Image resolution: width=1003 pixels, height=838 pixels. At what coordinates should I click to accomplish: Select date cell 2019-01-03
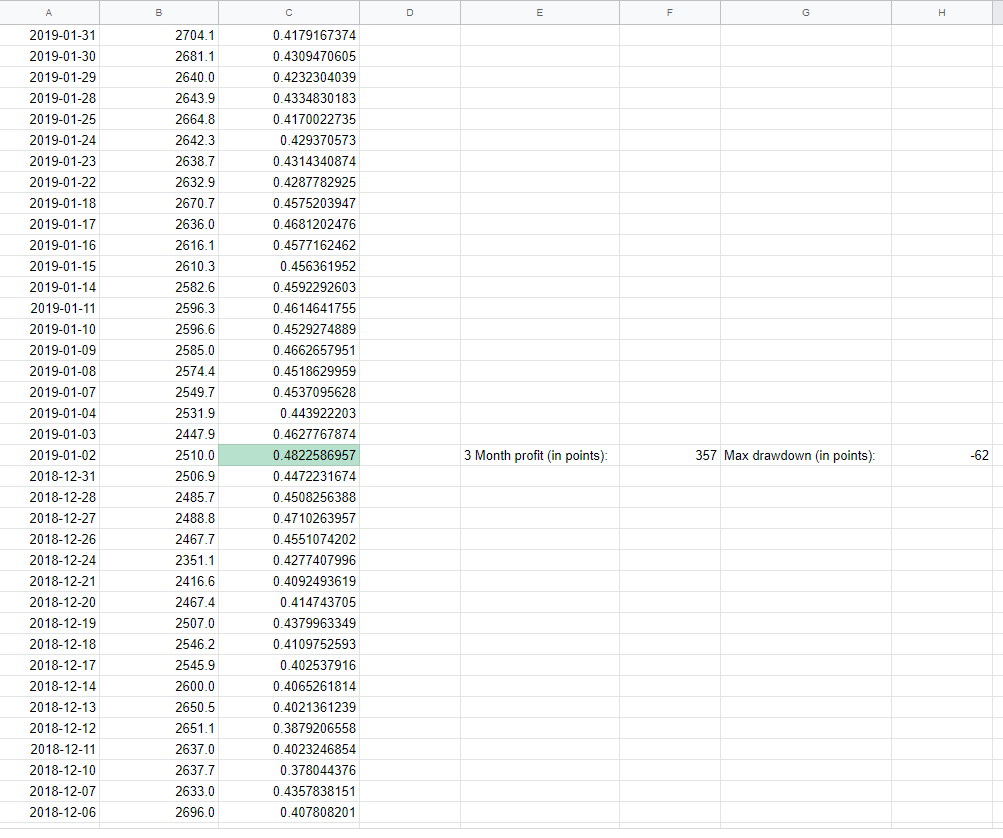(49, 434)
